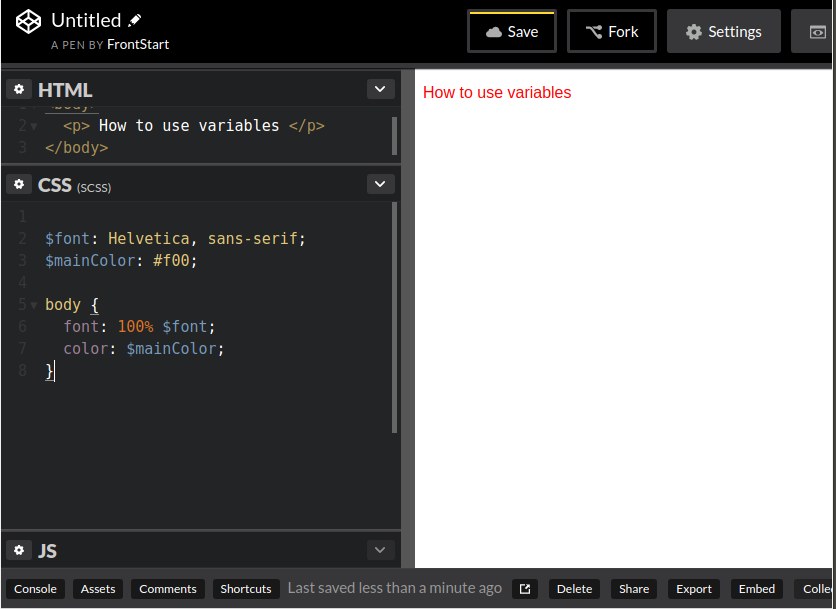
Task: Open preview in new window via footer icon
Action: point(524,589)
